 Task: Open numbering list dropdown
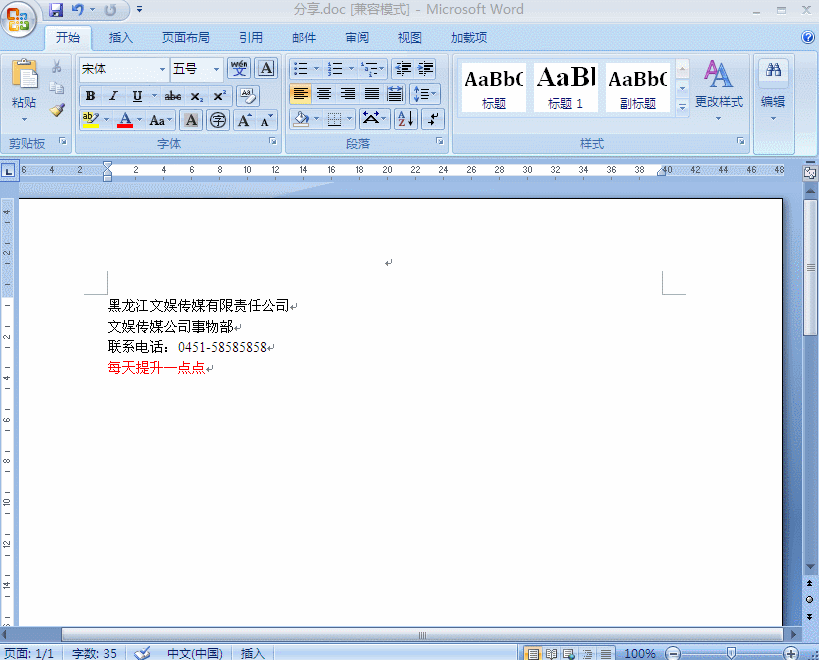[x=351, y=69]
